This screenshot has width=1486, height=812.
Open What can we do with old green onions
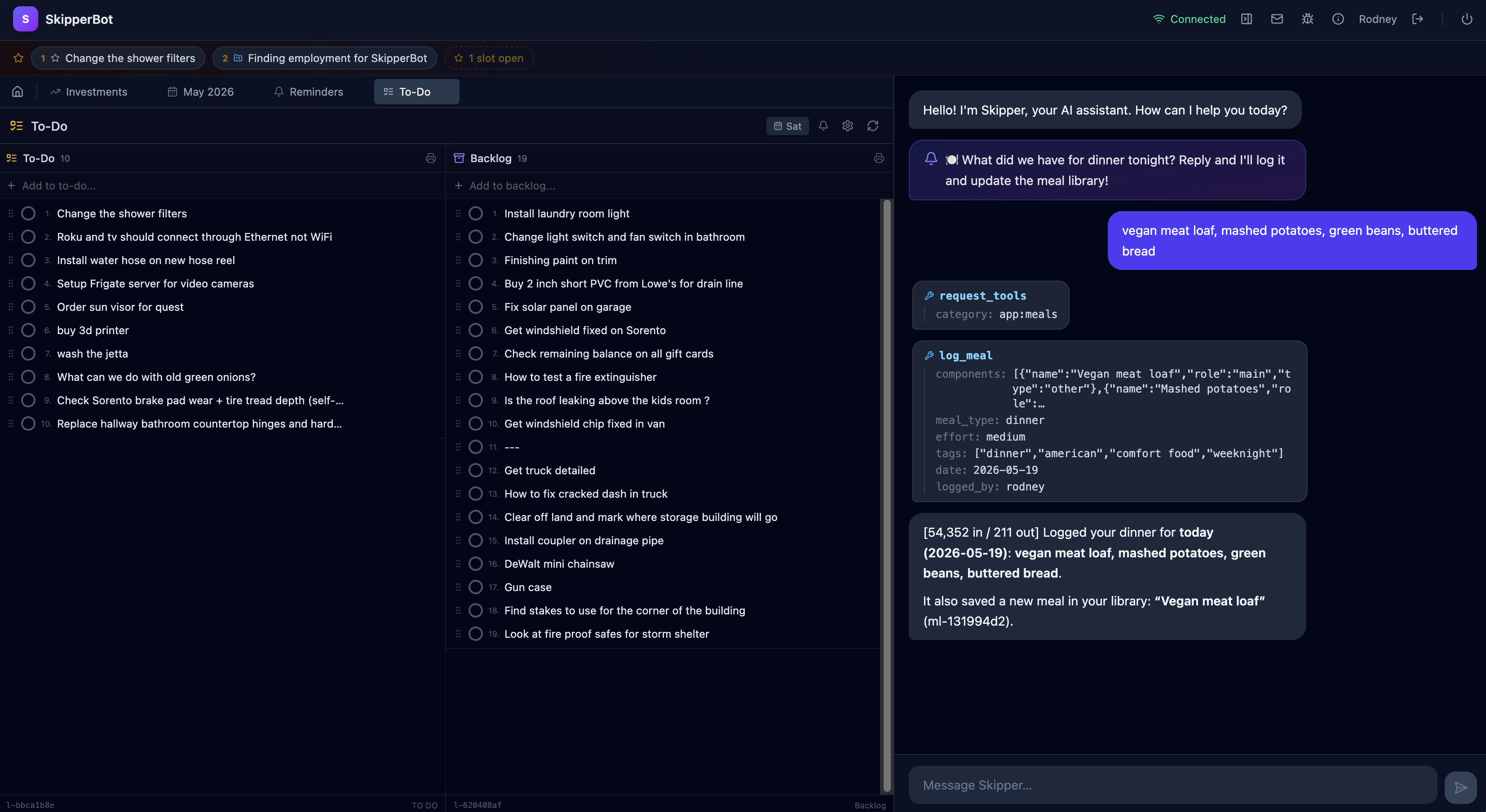(156, 377)
